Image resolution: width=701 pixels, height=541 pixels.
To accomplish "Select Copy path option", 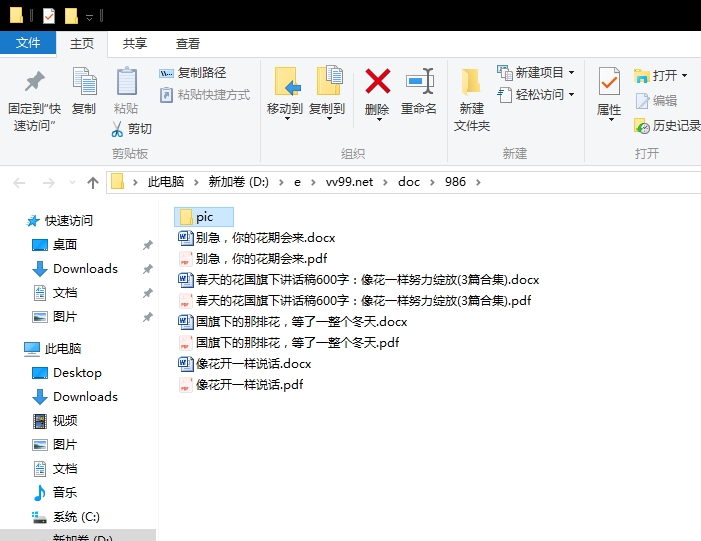I will (x=193, y=72).
